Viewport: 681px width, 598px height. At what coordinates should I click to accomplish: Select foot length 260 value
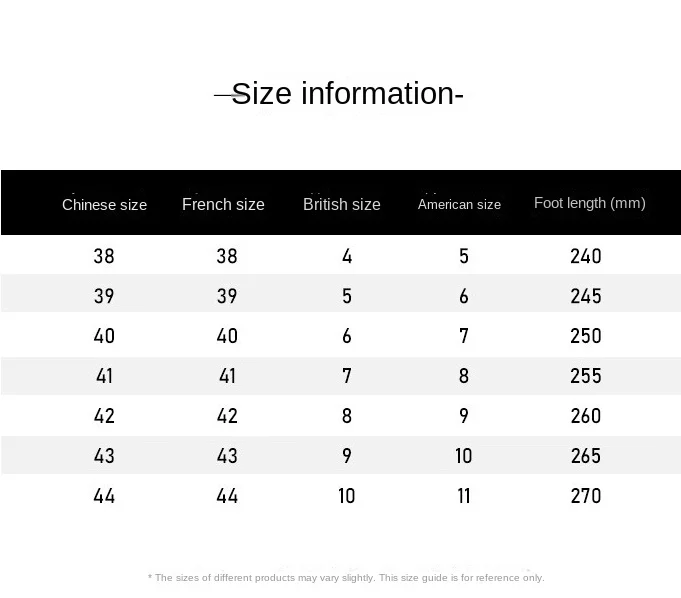pos(585,416)
